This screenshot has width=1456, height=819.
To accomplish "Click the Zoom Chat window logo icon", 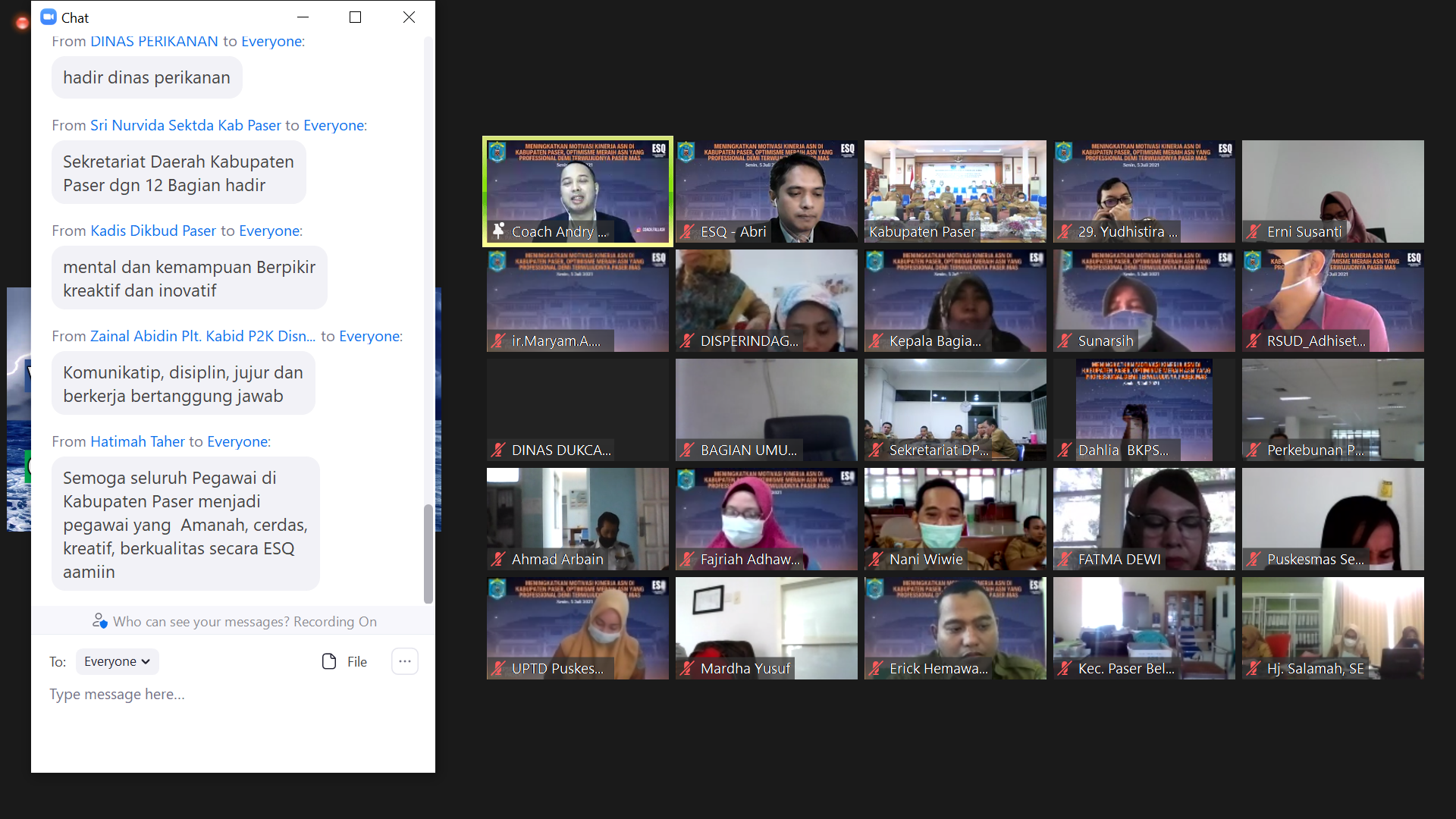I will tap(49, 17).
